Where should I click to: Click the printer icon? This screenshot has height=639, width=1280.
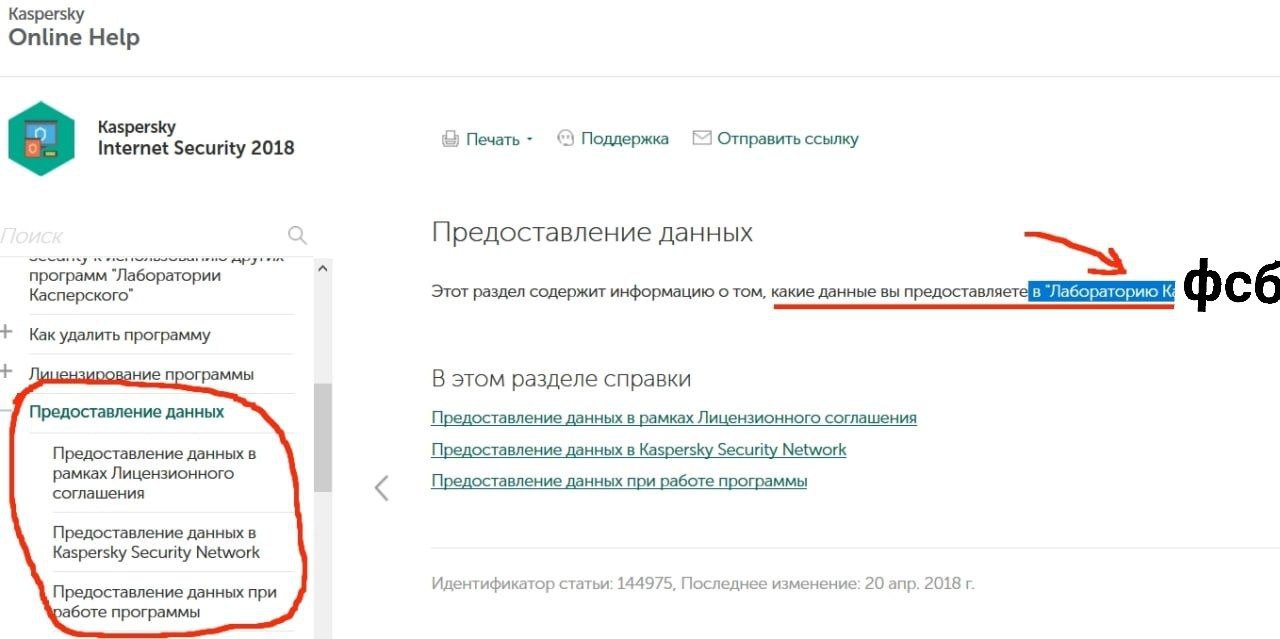(450, 139)
